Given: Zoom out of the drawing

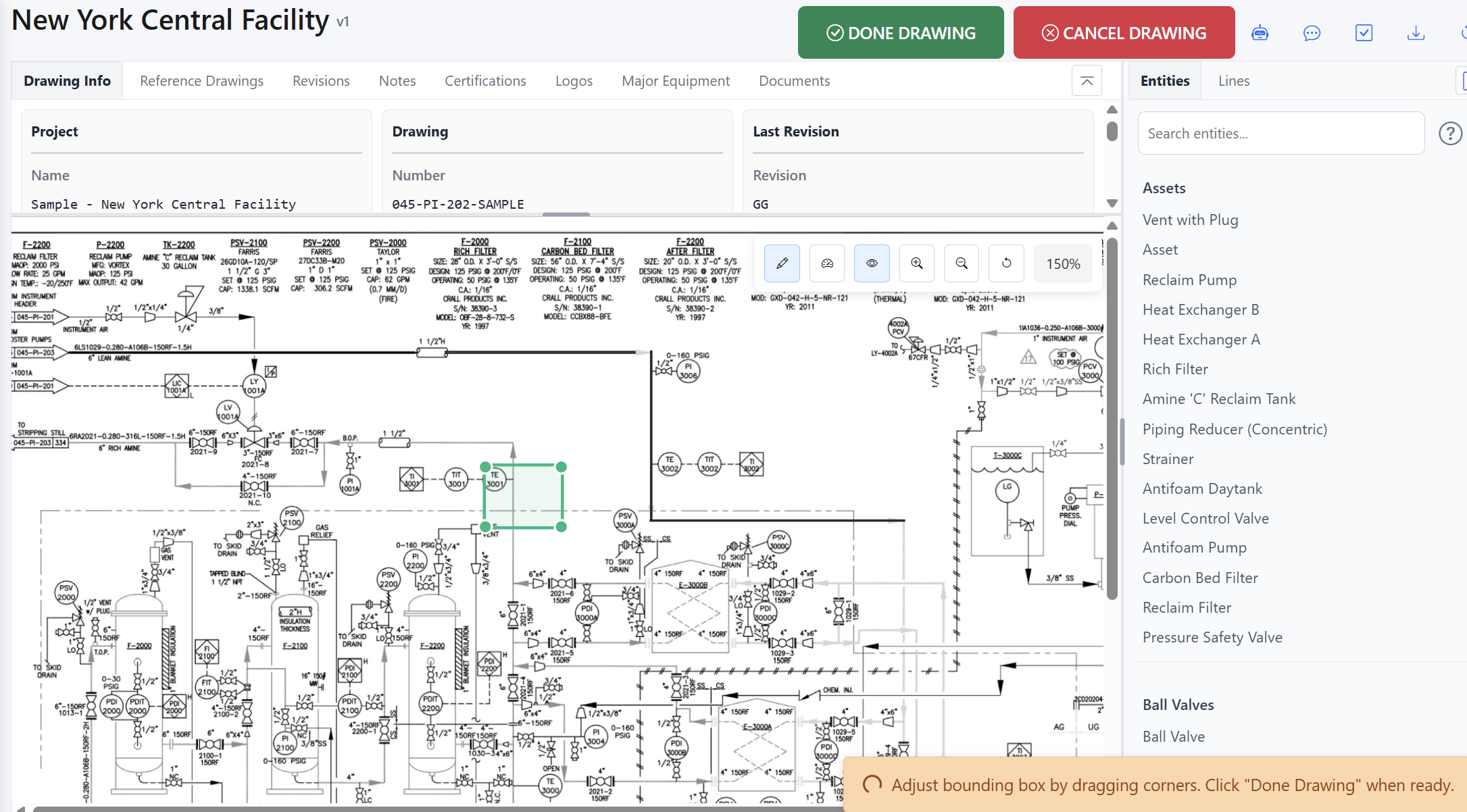Looking at the screenshot, I should pos(961,263).
